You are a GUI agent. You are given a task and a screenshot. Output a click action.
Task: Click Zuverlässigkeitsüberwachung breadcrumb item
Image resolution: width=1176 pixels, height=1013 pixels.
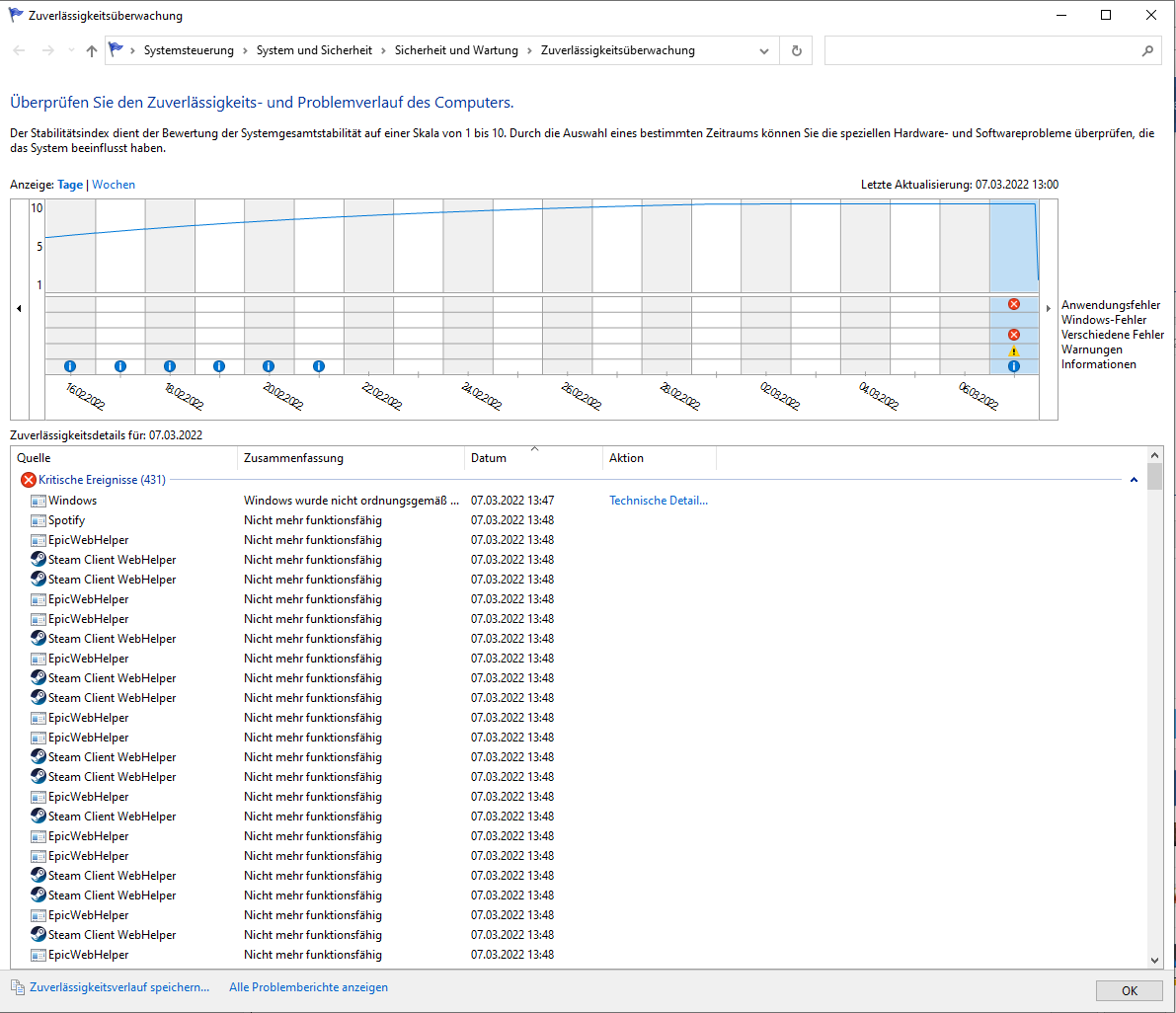pos(618,50)
